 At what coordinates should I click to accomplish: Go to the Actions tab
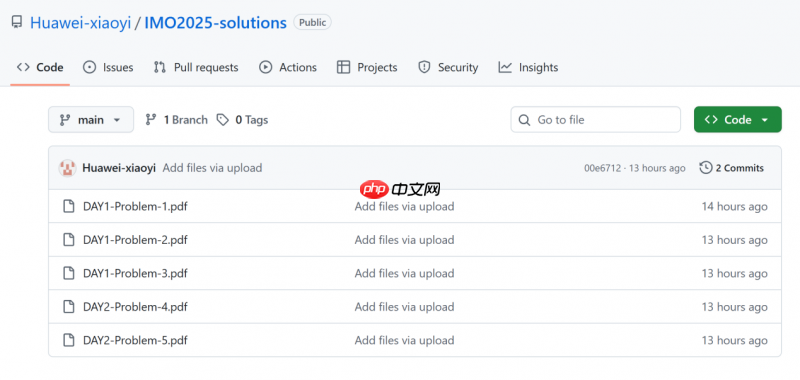click(288, 67)
